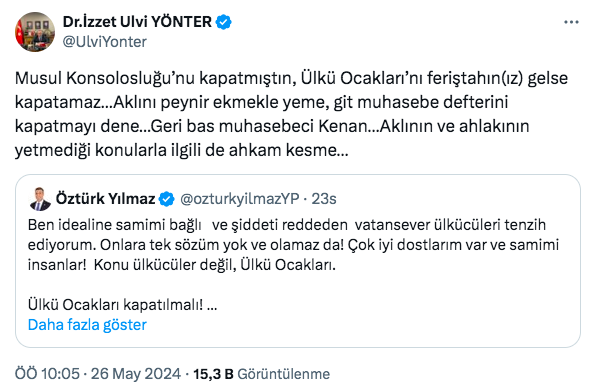Screen dimensions: 594x392
Task: Click the line 'Ülkü Ocakları kapatılmalı!' in the quote
Action: (x=115, y=305)
